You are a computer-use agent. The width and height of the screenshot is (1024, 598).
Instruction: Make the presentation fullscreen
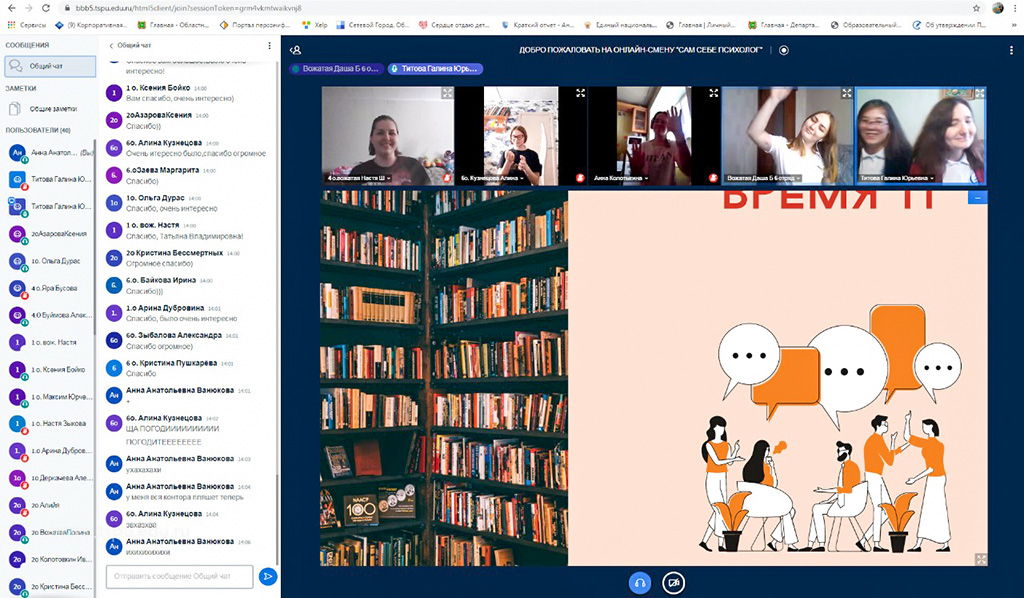(980, 559)
